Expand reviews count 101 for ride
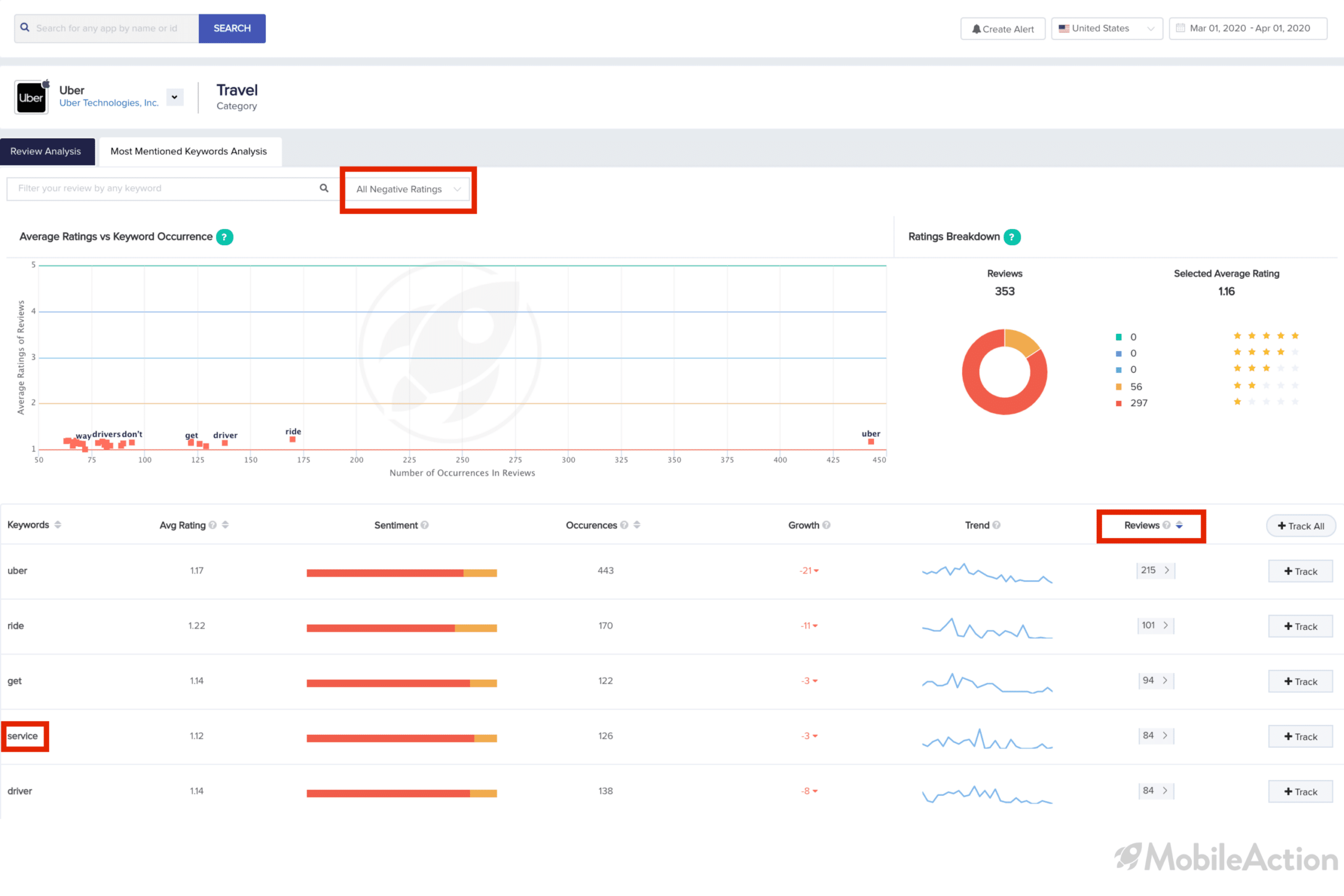The width and height of the screenshot is (1344, 896). tap(1156, 625)
